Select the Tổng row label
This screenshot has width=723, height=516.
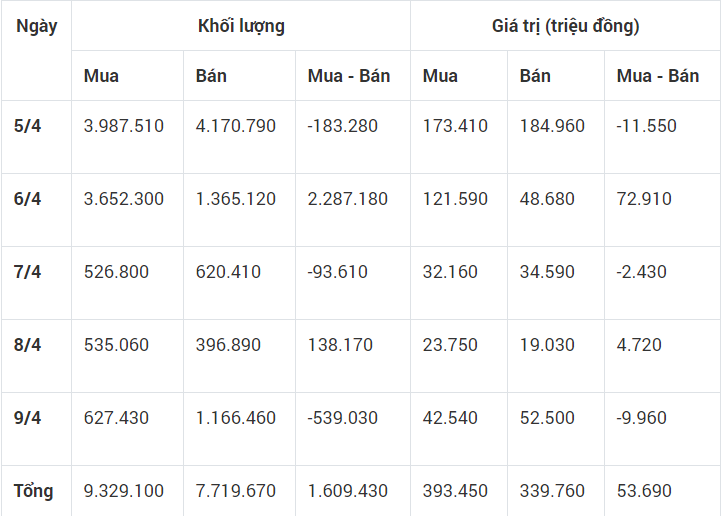click(33, 491)
